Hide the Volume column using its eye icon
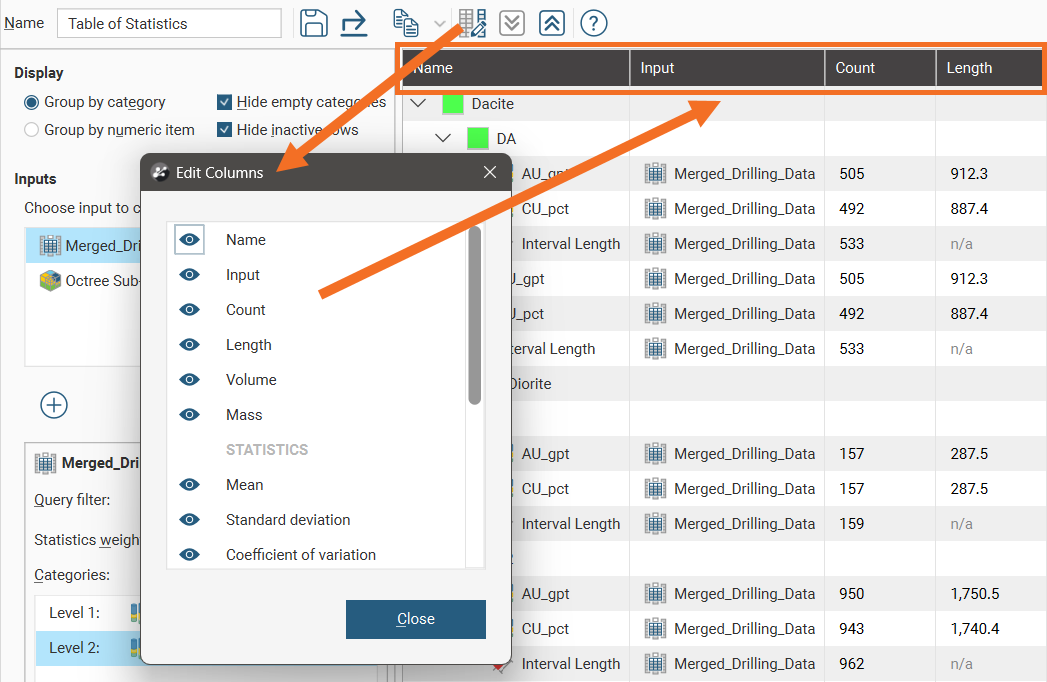Viewport: 1047px width, 682px height. [x=189, y=380]
